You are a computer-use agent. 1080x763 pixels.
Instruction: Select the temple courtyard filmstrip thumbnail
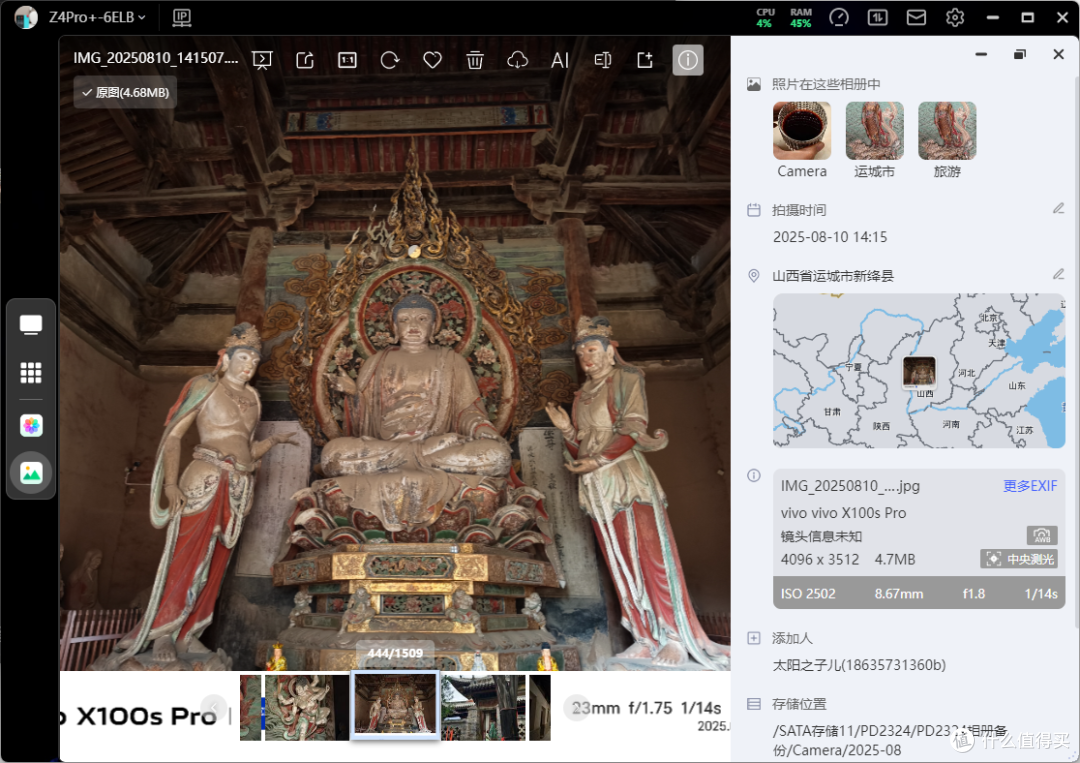[x=483, y=708]
